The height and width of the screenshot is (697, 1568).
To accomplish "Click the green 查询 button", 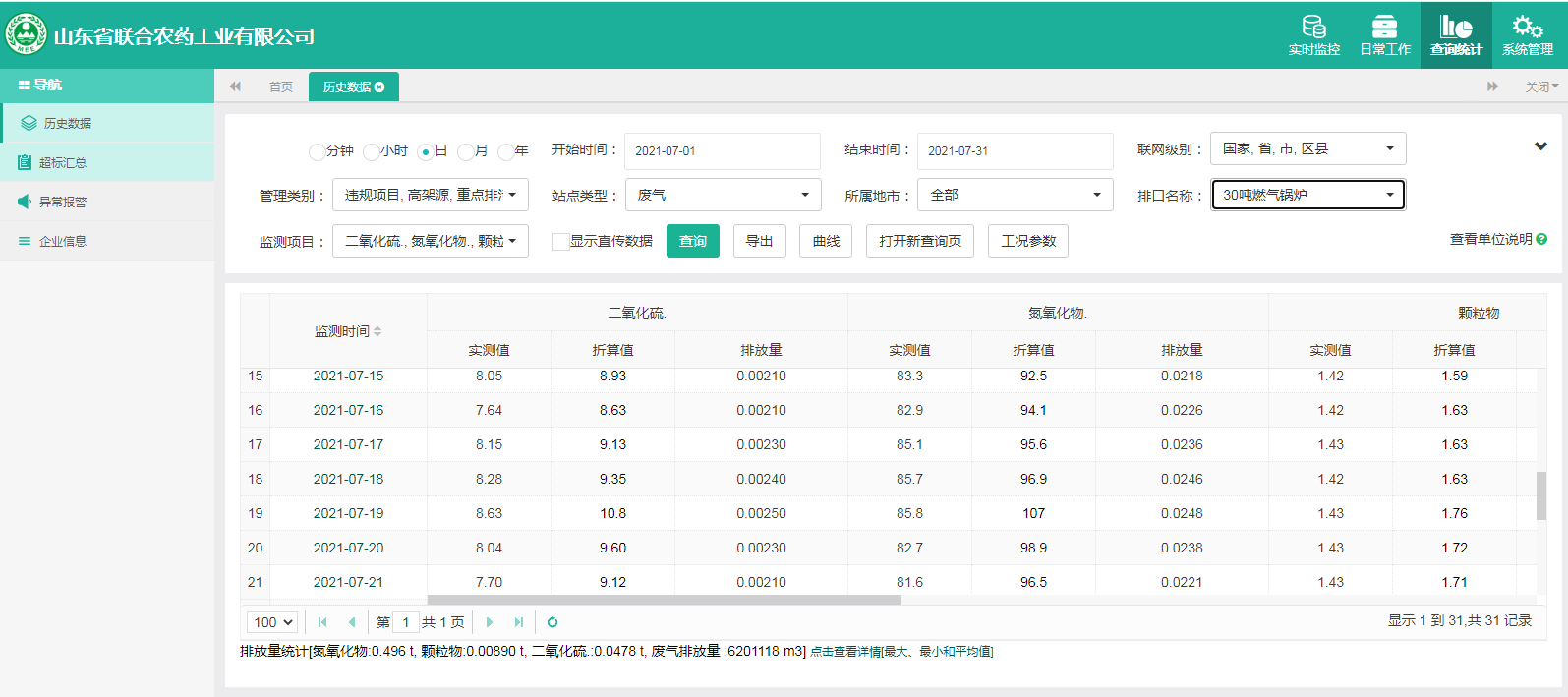I will tap(692, 241).
